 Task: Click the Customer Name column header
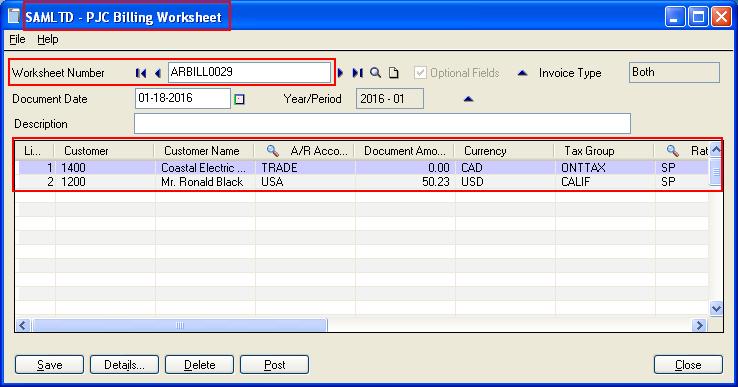(x=204, y=151)
